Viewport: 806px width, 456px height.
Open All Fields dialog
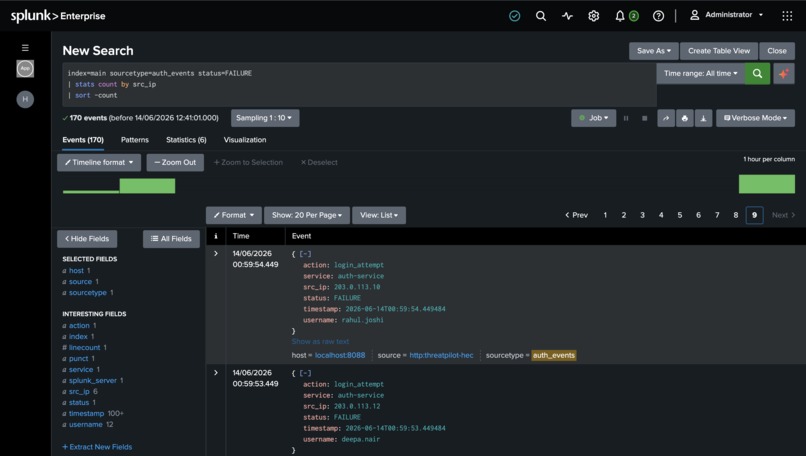(171, 239)
